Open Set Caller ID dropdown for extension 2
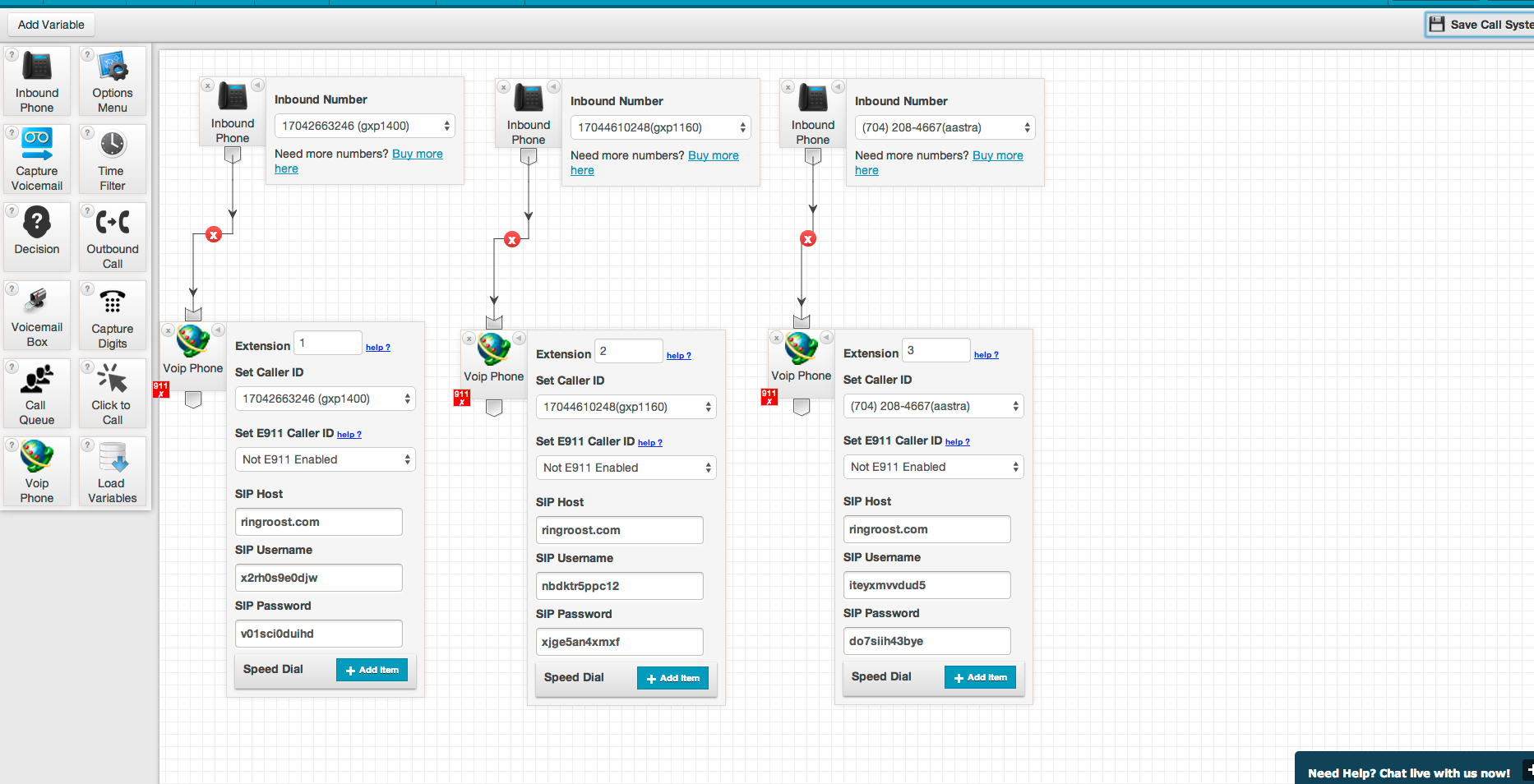This screenshot has height=784, width=1534. (x=626, y=407)
